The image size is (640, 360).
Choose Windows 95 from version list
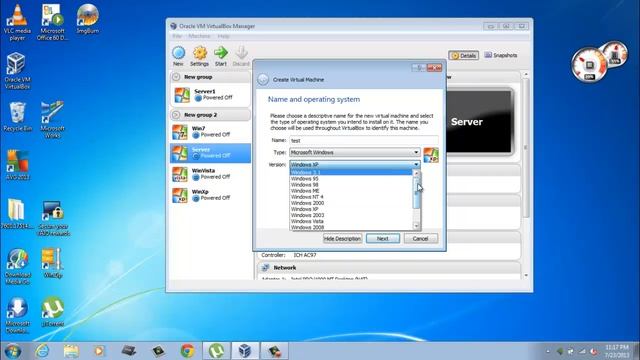351,178
